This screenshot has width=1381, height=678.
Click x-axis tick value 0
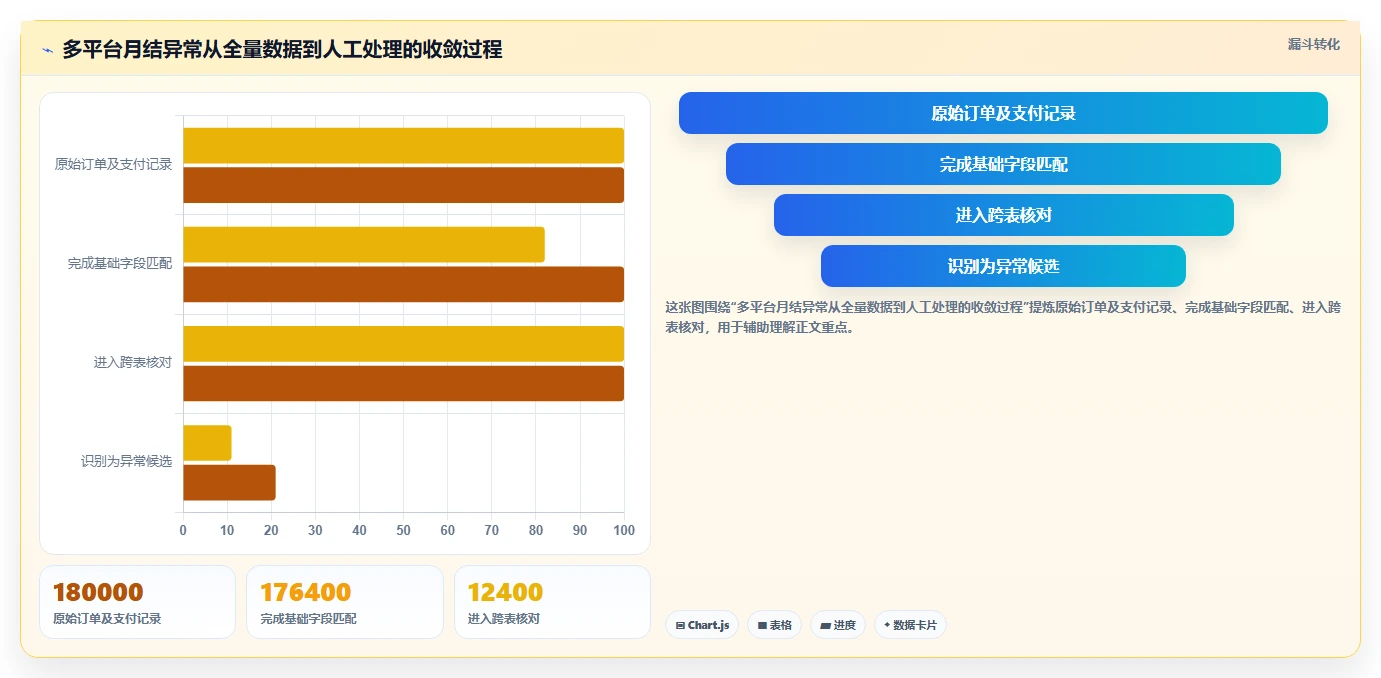click(183, 530)
